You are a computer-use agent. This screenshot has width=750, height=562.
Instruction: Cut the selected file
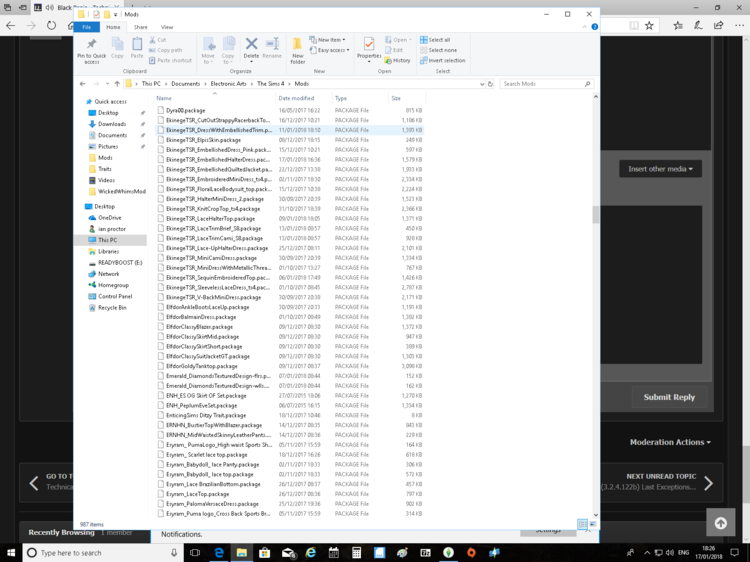pos(158,40)
